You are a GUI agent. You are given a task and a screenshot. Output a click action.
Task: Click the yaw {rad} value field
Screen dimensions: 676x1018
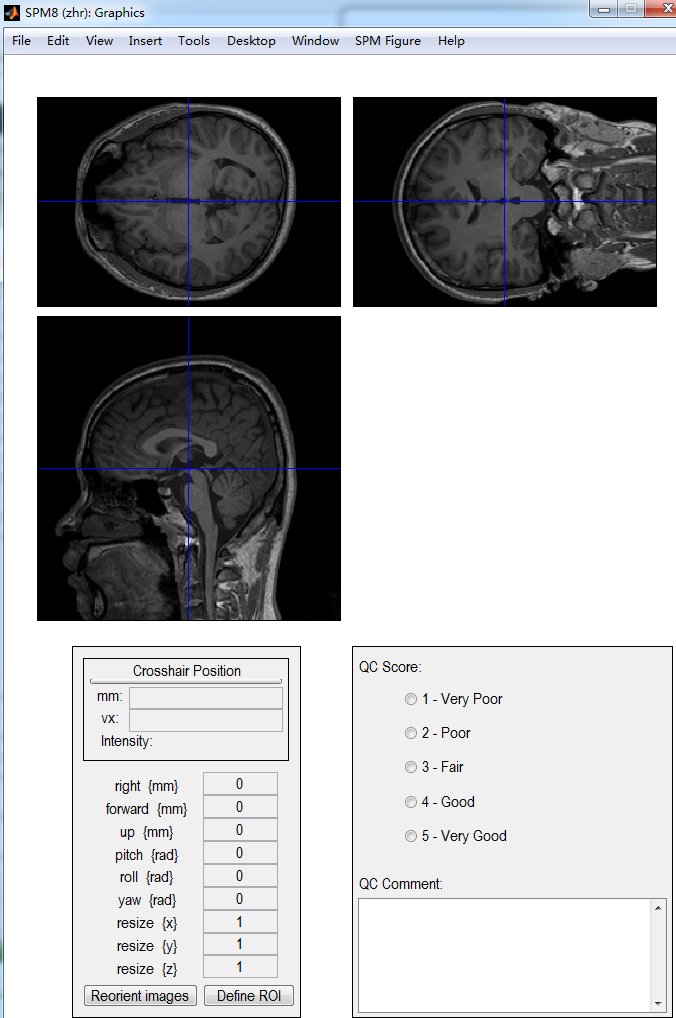(x=240, y=899)
